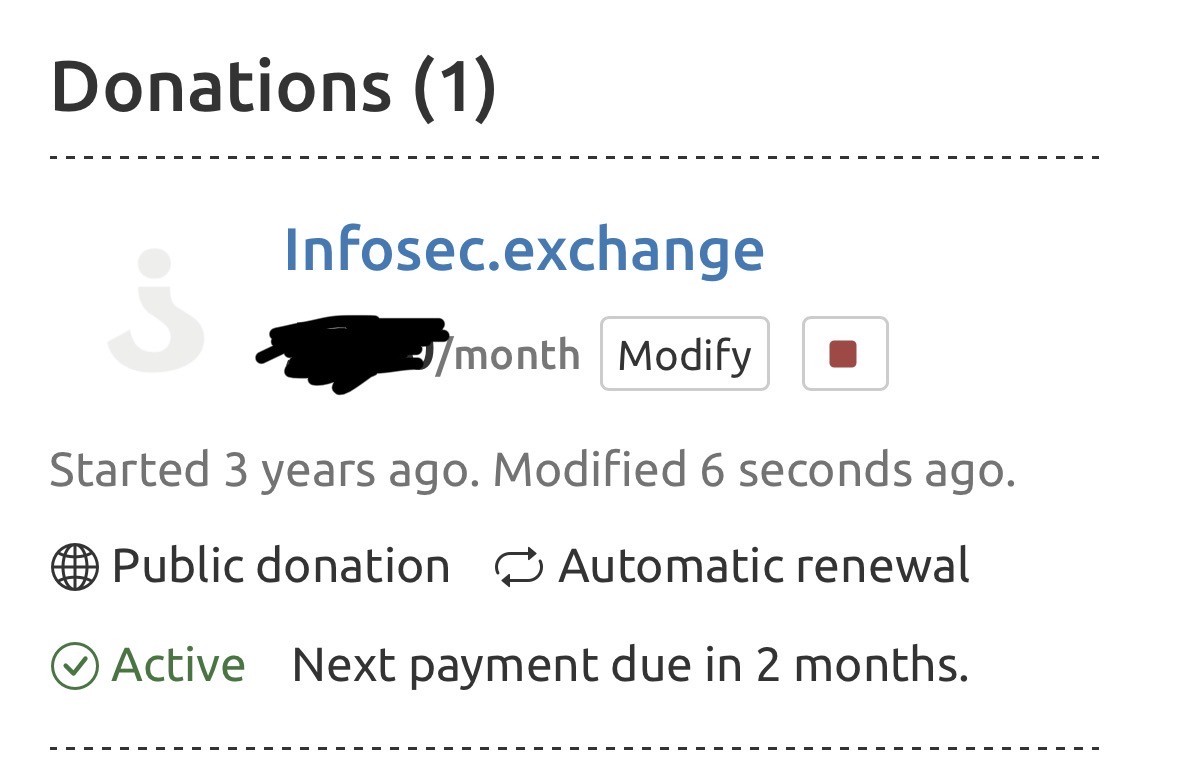Click the Automatic renewal label
Image resolution: width=1179 pixels, height=759 pixels.
tap(764, 567)
